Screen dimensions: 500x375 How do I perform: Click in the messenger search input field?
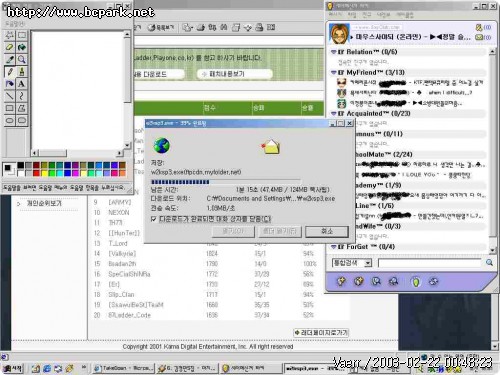[430, 263]
